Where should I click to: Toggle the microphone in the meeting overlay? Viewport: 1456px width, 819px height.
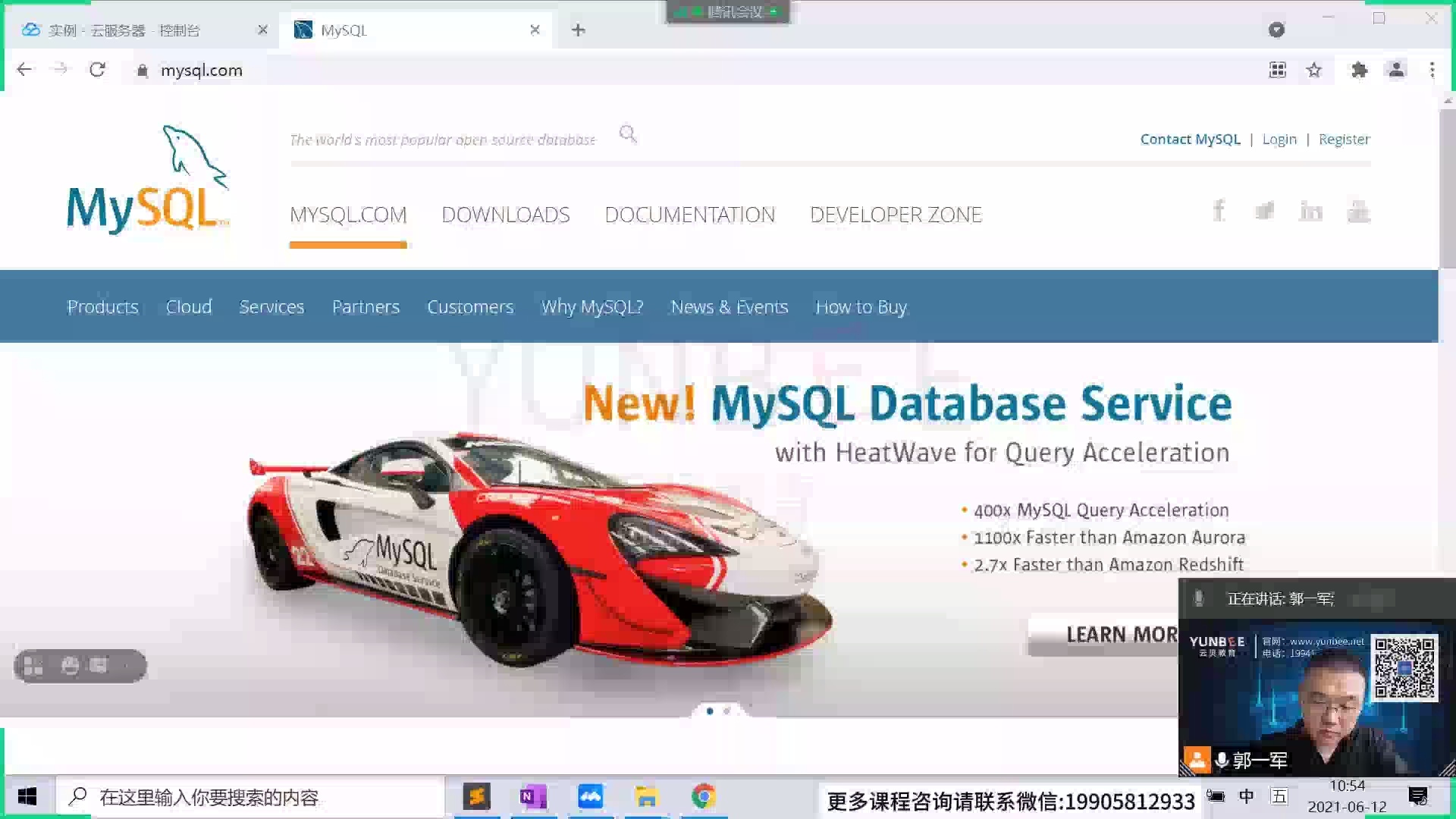(1199, 598)
